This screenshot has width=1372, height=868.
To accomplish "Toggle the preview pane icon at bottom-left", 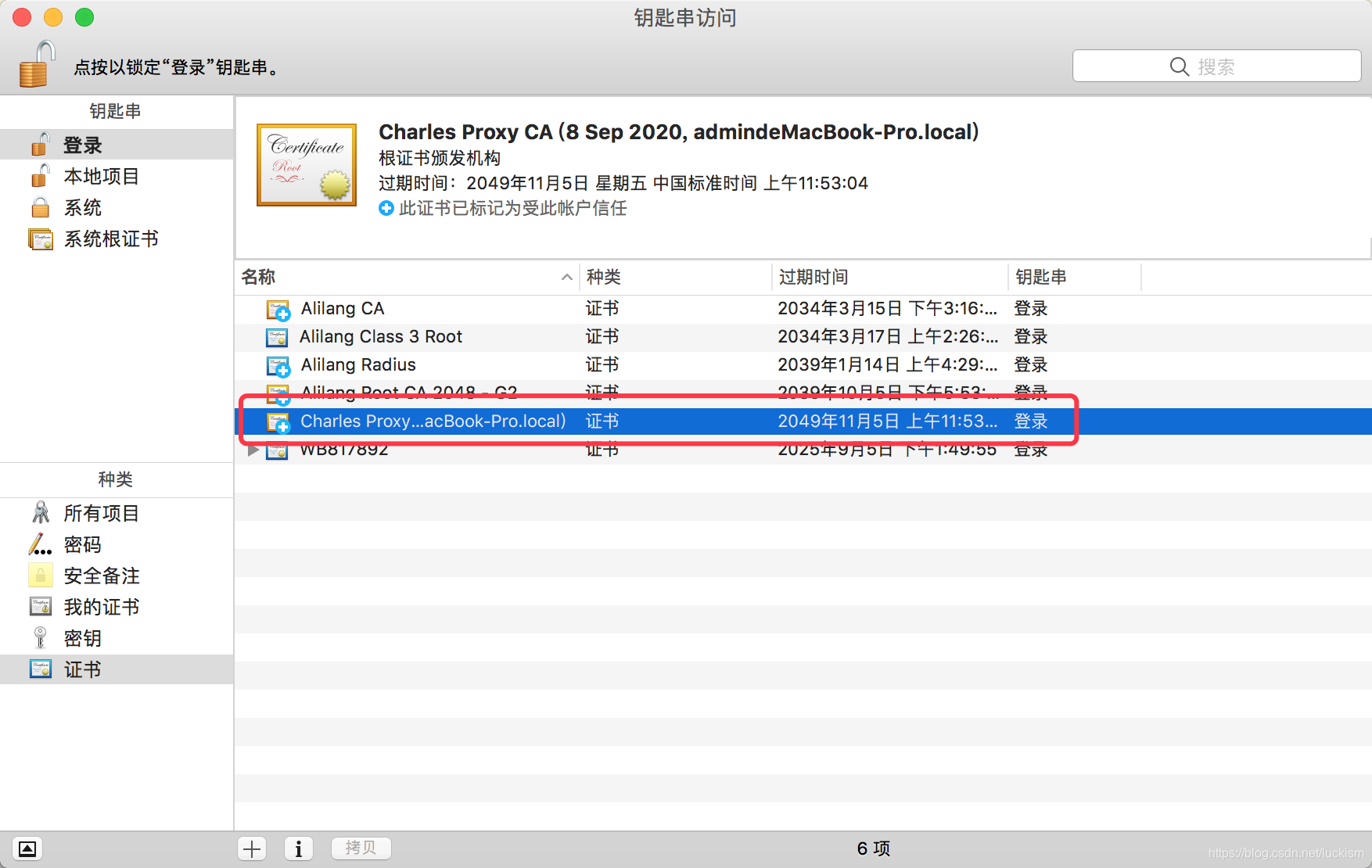I will (x=27, y=848).
